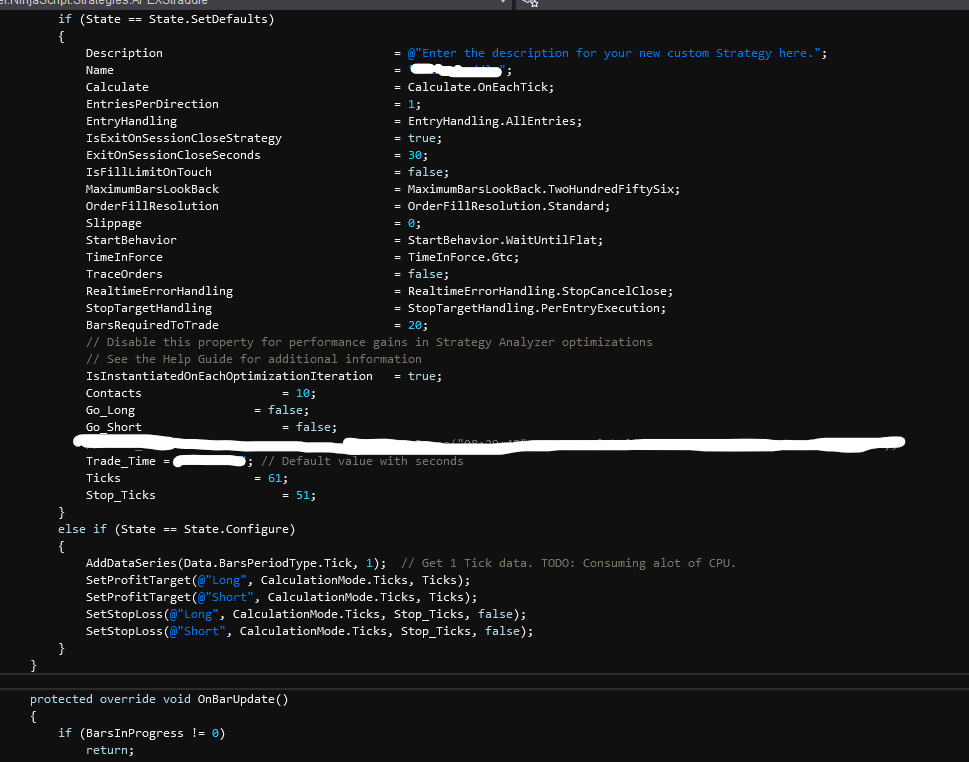Click the value 30 of ExitOnSessionCloseSeconds
969x762 pixels.
(x=415, y=155)
